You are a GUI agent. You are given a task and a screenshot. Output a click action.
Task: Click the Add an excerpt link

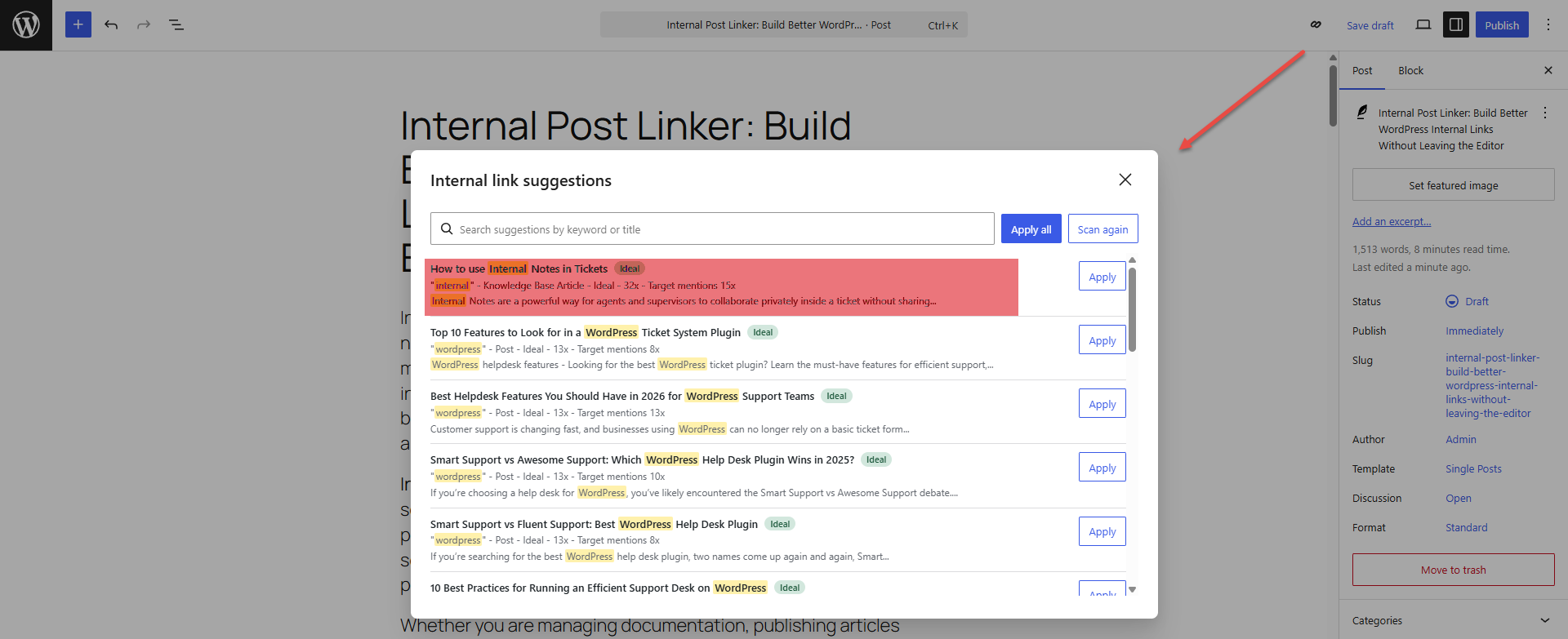pos(1392,221)
